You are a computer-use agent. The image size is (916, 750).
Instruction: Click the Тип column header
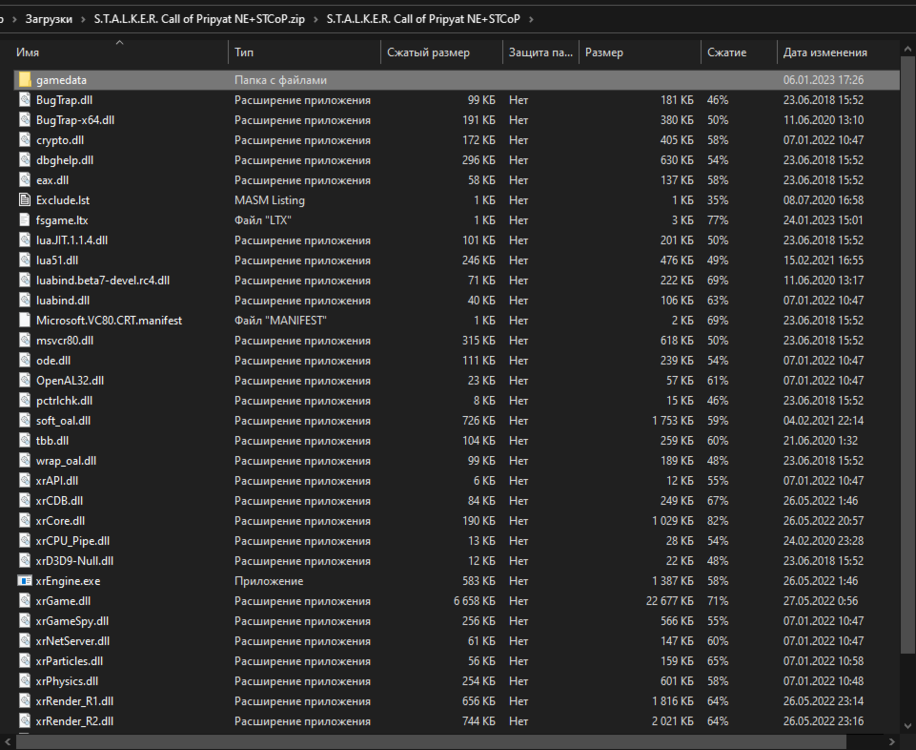point(244,52)
